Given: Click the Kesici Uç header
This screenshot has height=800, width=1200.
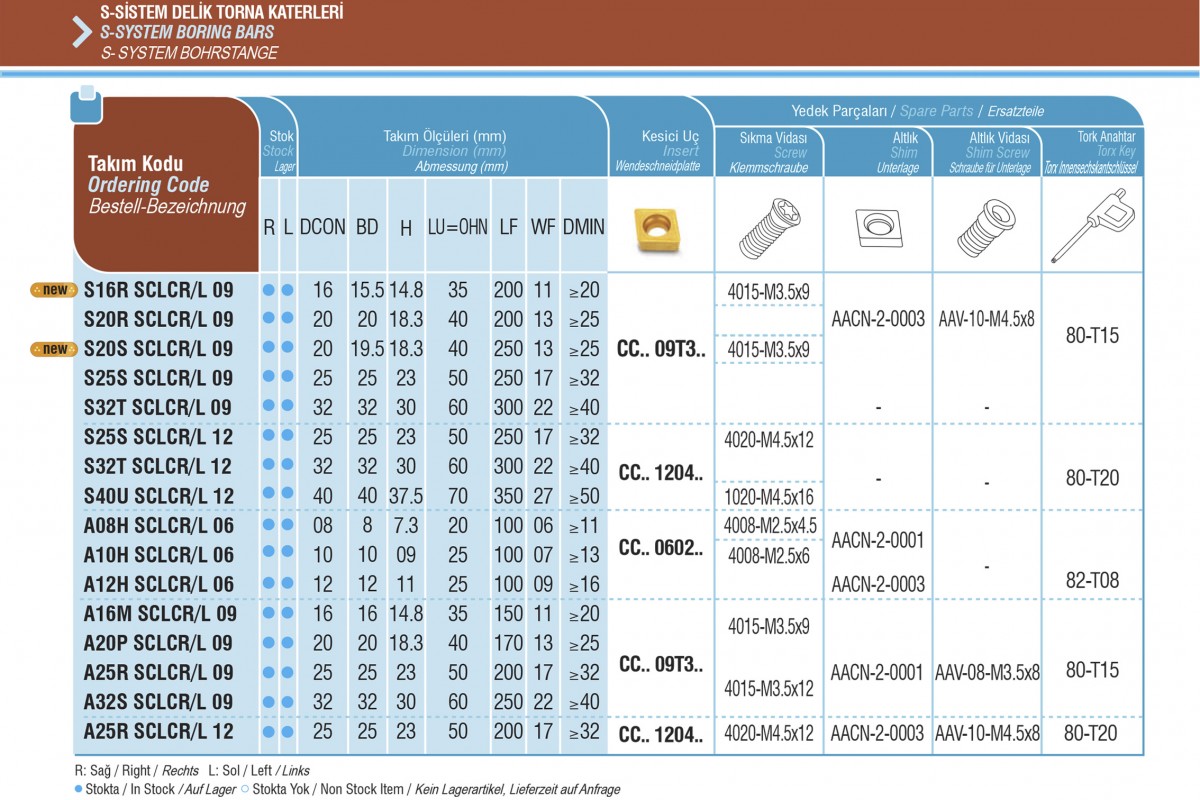Looking at the screenshot, I should pyautogui.click(x=670, y=136).
